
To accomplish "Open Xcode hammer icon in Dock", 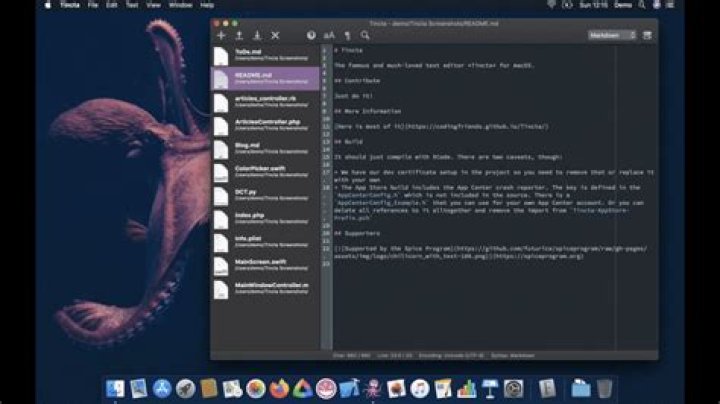I will (349, 388).
